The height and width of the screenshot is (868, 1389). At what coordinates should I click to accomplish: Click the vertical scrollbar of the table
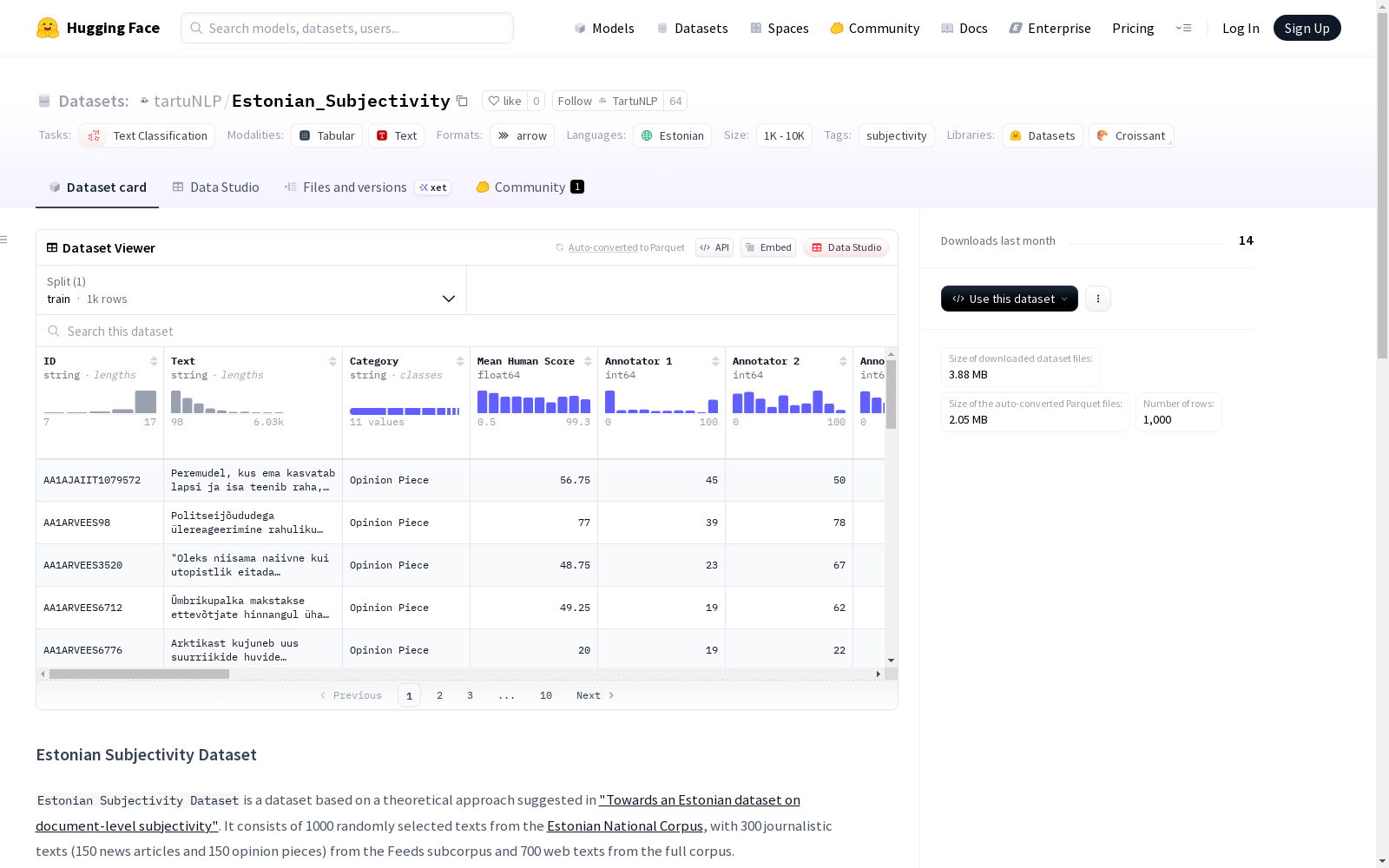(891, 394)
